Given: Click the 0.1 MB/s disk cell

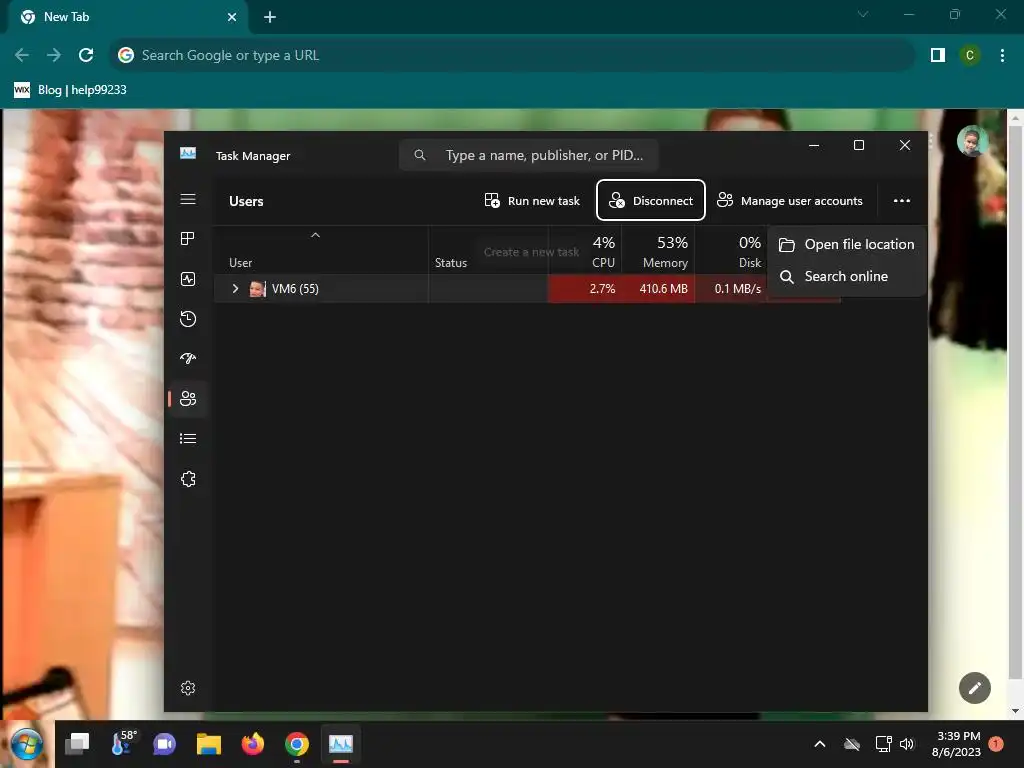Looking at the screenshot, I should [731, 289].
